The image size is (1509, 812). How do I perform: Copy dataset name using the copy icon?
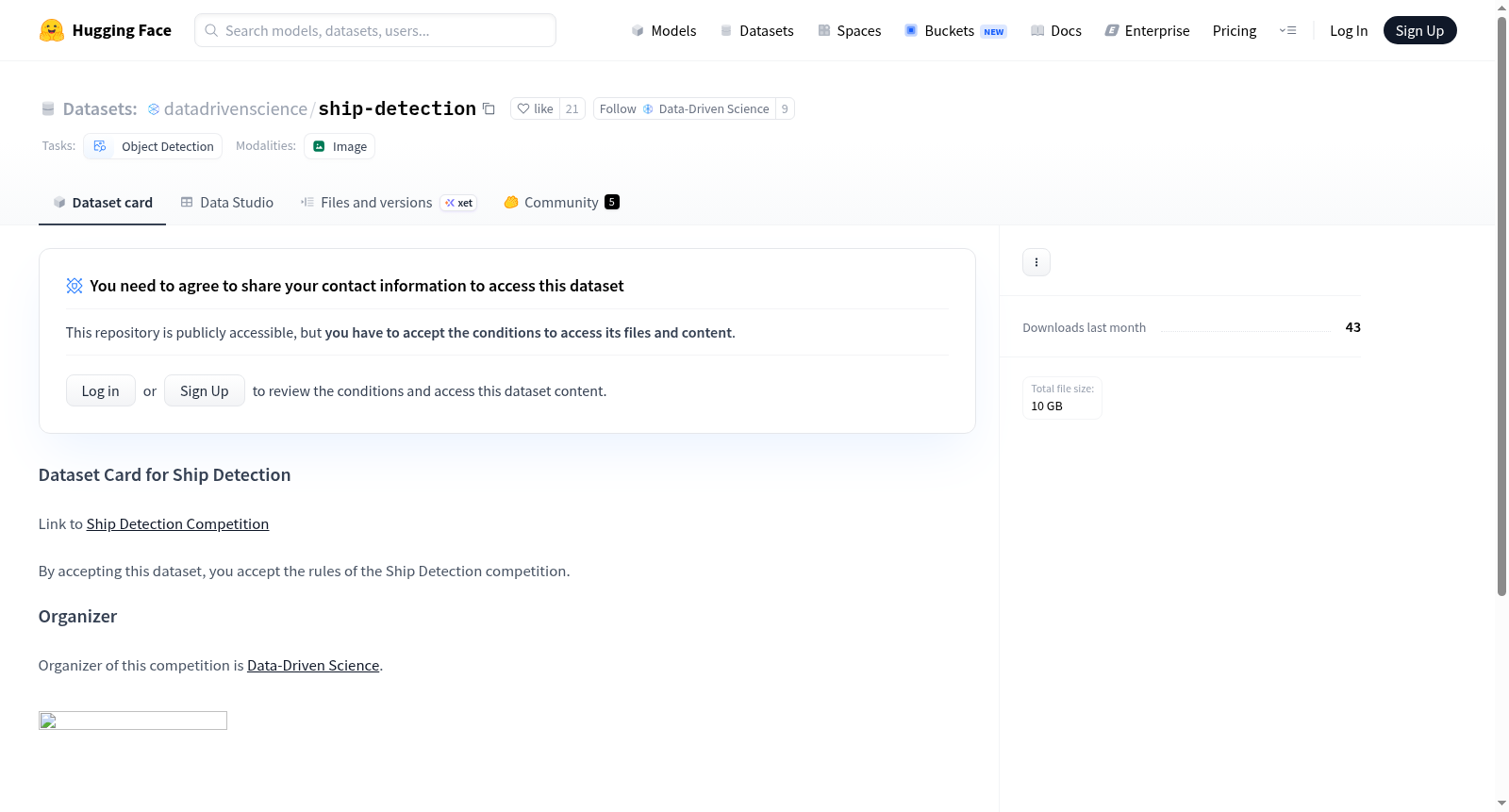[489, 108]
